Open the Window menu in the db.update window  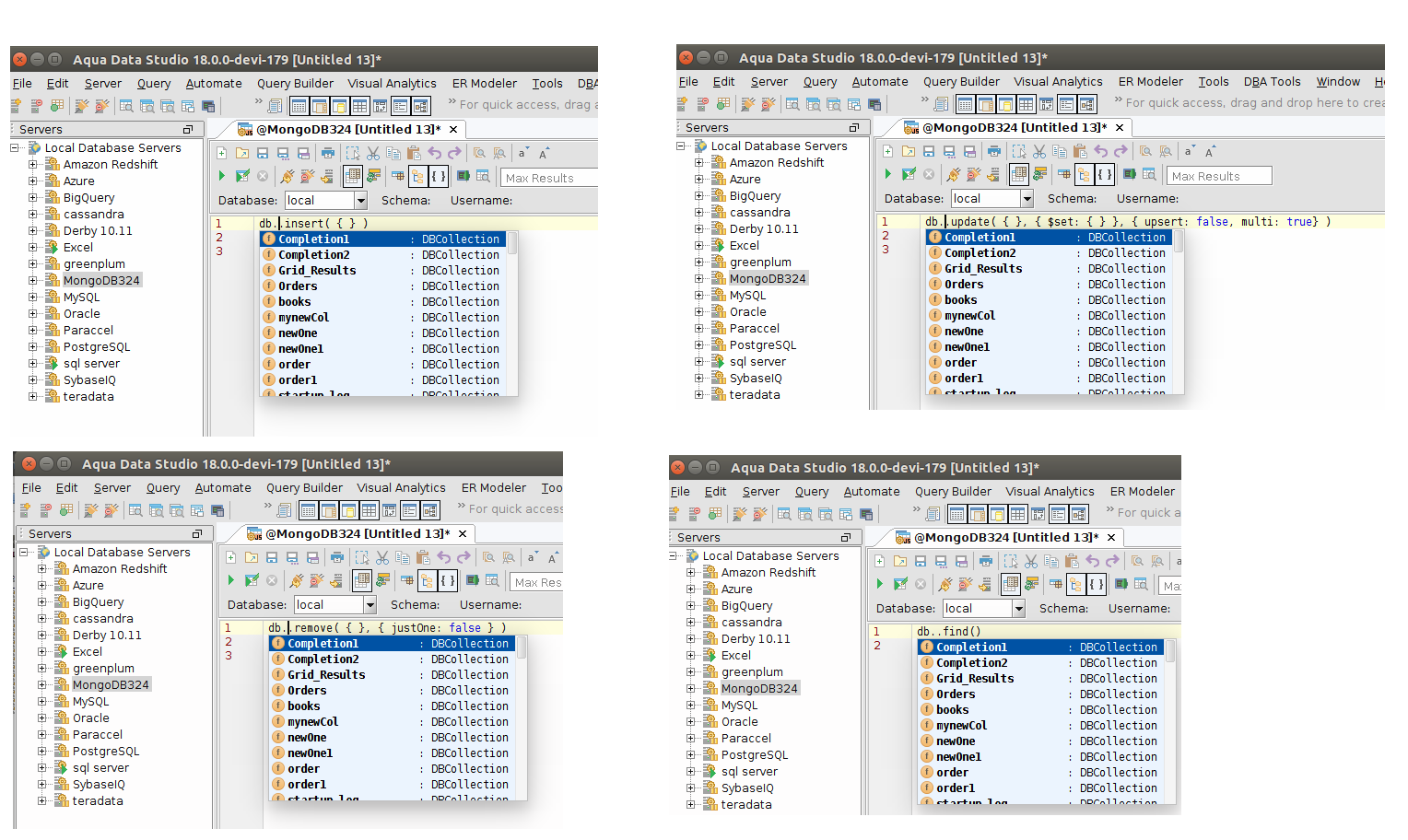point(1338,82)
